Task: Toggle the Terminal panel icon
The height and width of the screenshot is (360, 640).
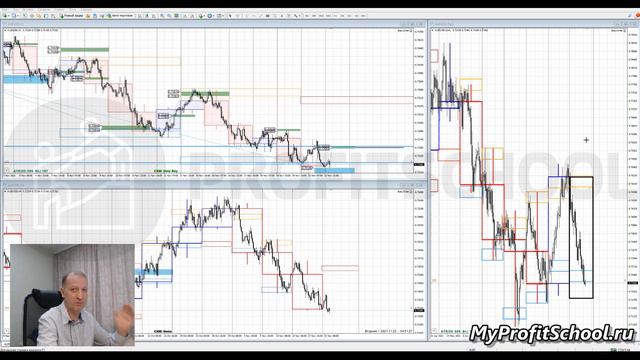Action: (46, 16)
